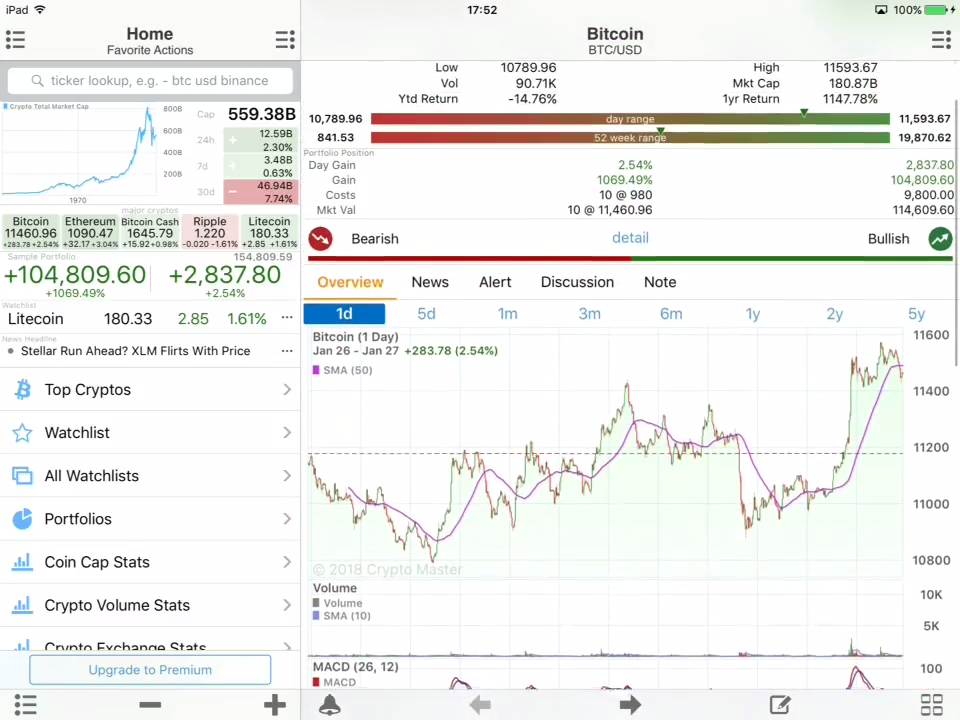Open the Stellar Run Ahead news headline

[135, 351]
